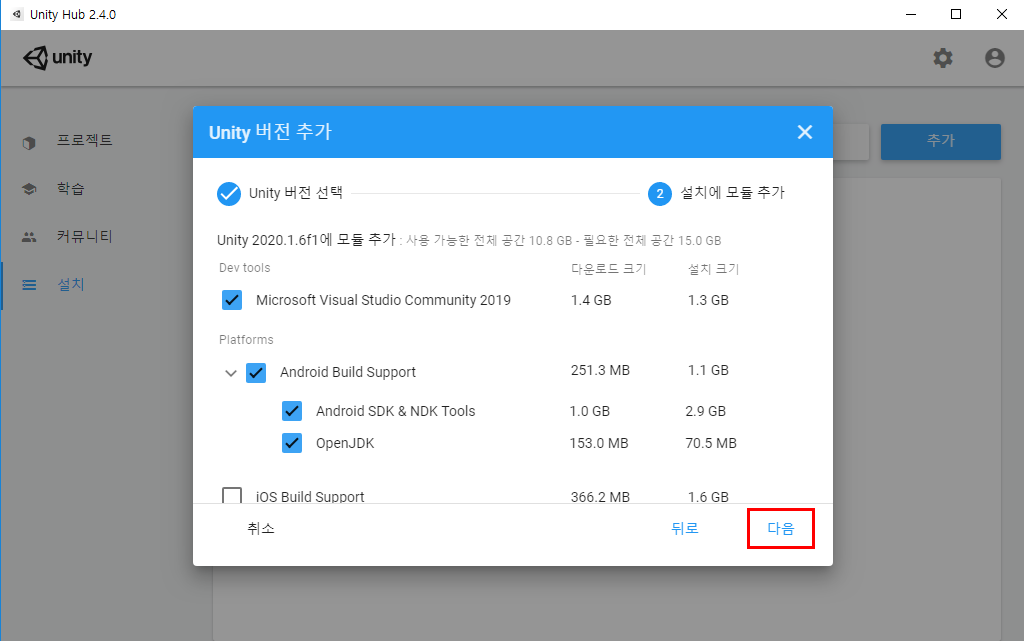Screen dimensions: 1024x641
Task: Click the Unity Hub title bar app icon
Action: point(17,14)
